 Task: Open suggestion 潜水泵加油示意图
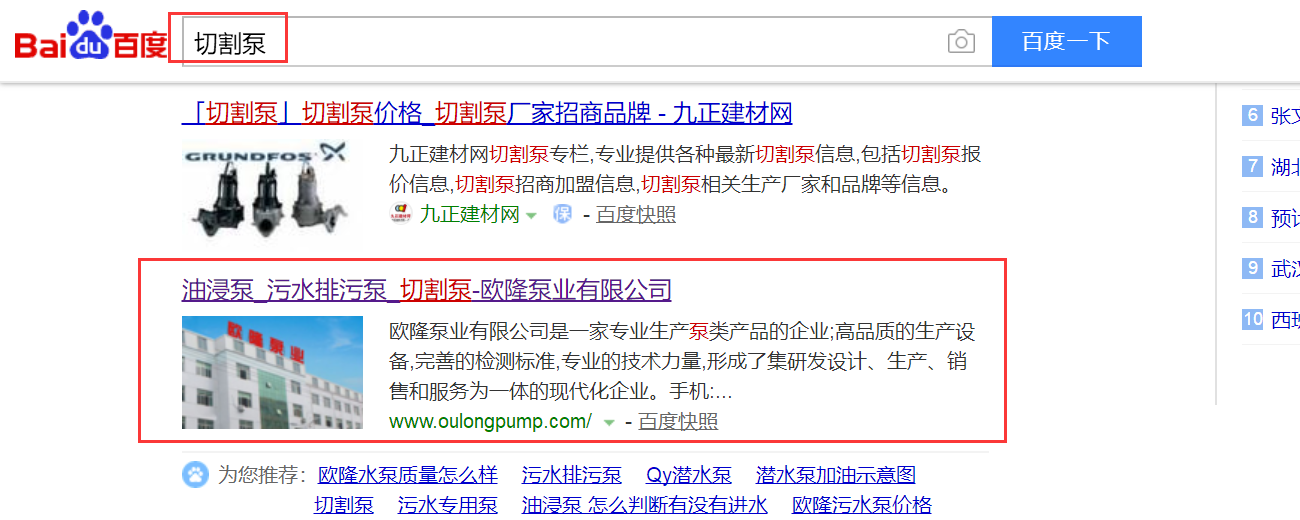coord(836,474)
